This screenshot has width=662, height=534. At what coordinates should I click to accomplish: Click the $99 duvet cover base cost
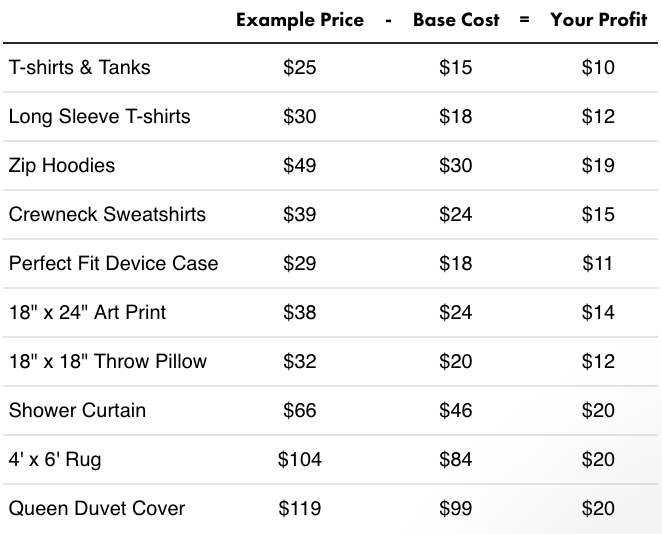(456, 508)
